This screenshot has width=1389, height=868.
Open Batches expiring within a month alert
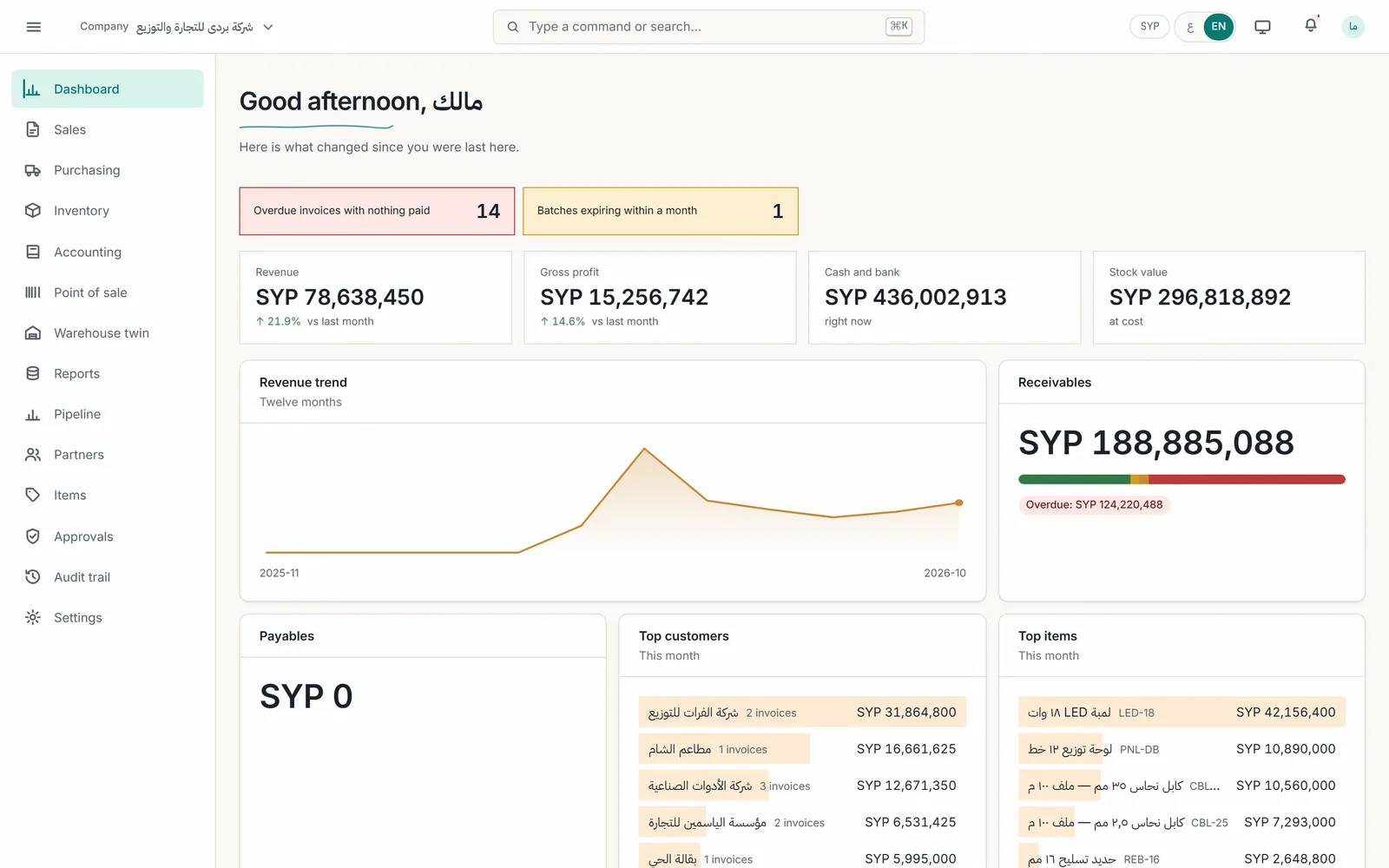pos(661,211)
